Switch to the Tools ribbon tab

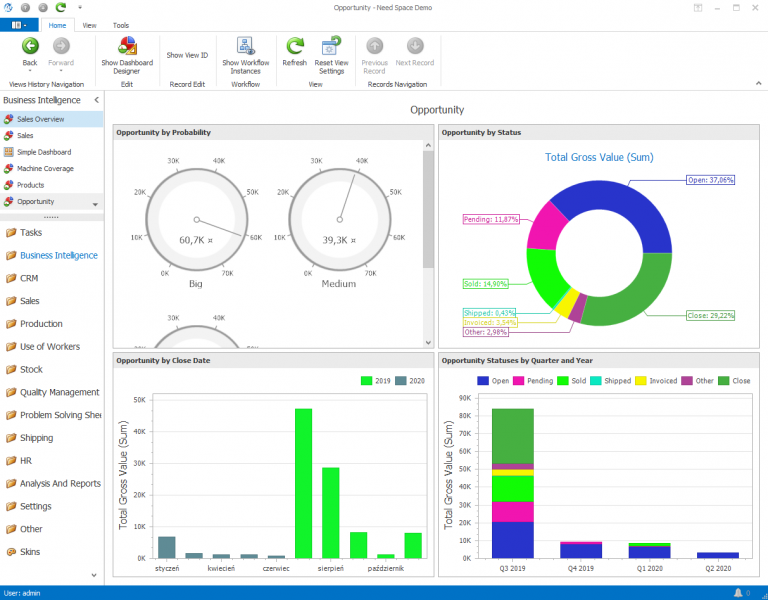click(x=121, y=25)
